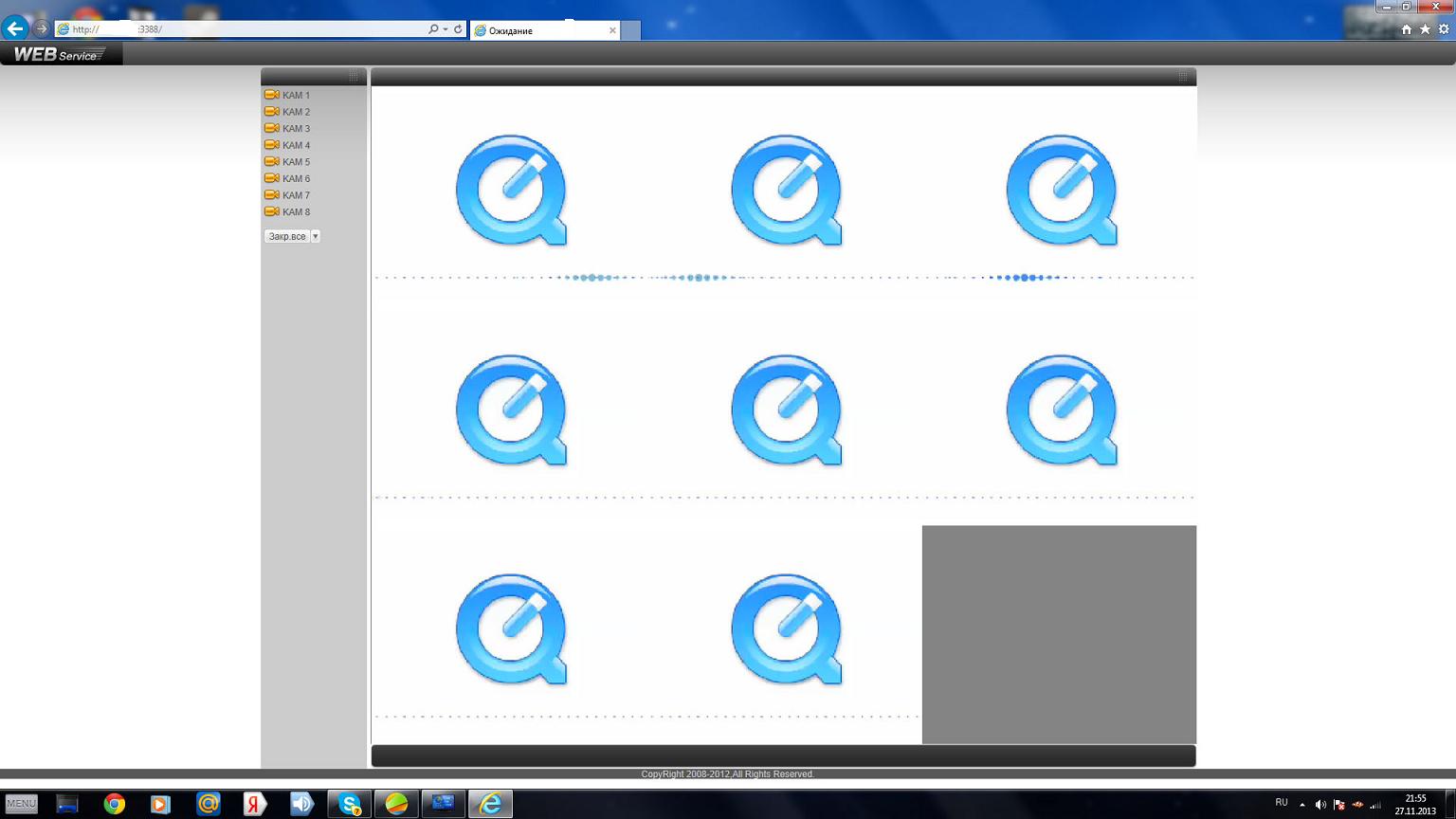Click the network signal tray icon
Screen dimensions: 1456x819
[x=1375, y=805]
